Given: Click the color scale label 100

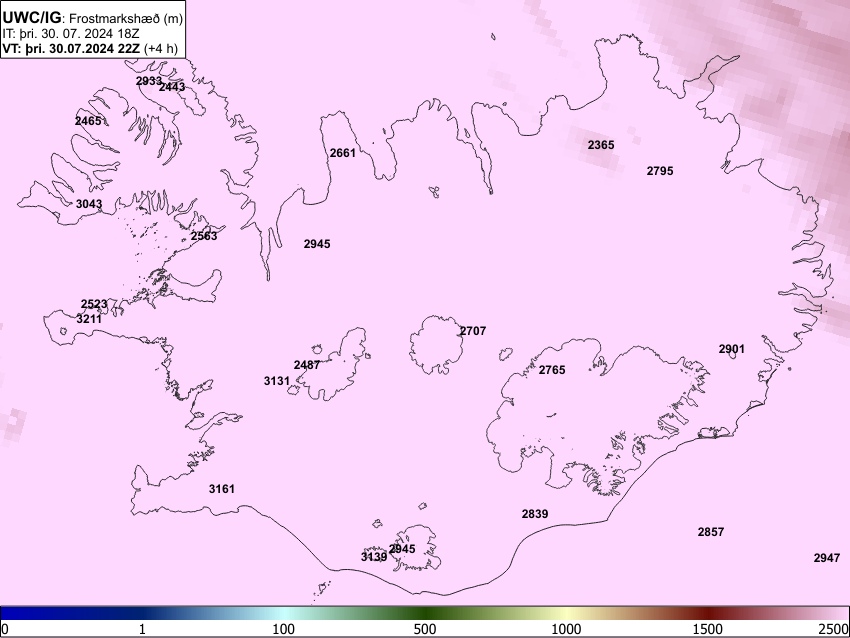Looking at the screenshot, I should [284, 629].
